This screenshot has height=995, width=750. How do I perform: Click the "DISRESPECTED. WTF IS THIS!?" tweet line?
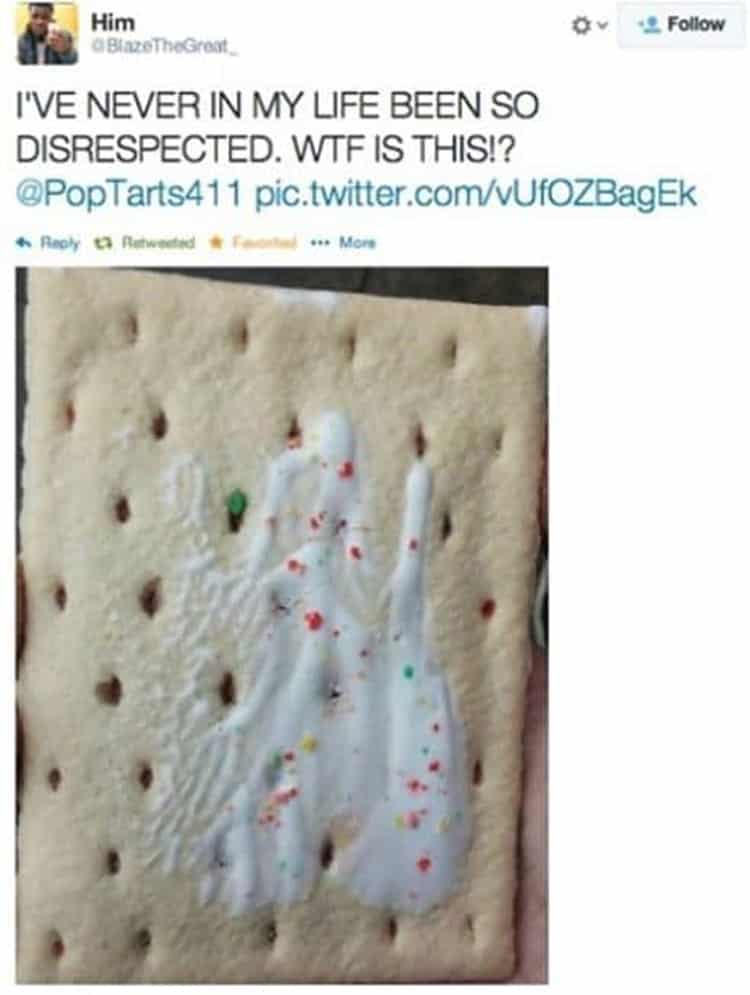265,150
